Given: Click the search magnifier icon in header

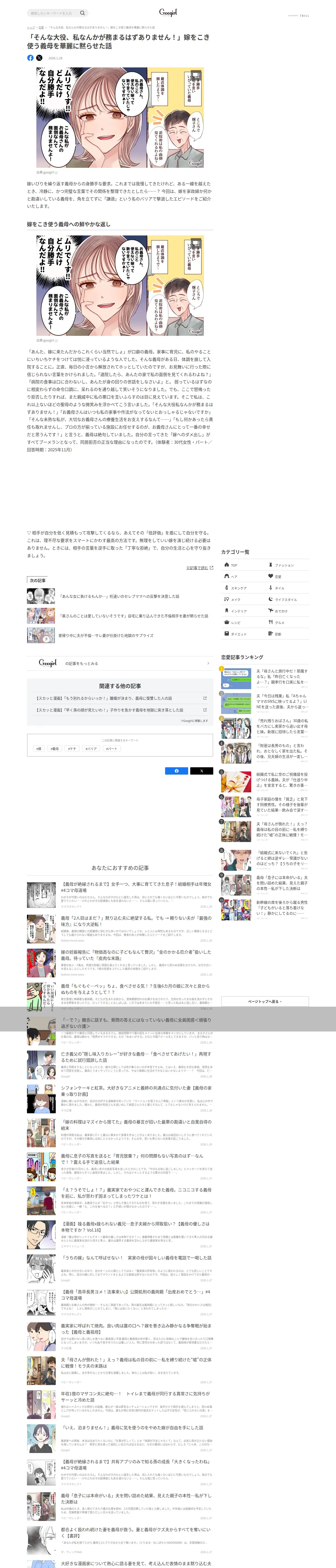Looking at the screenshot, I should (x=82, y=13).
